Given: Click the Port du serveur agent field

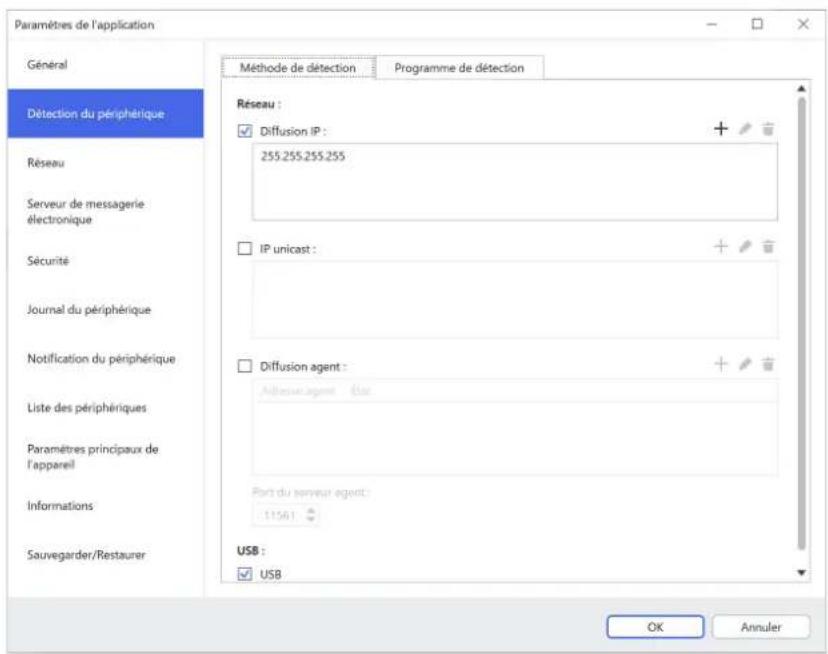Looking at the screenshot, I should (286, 515).
